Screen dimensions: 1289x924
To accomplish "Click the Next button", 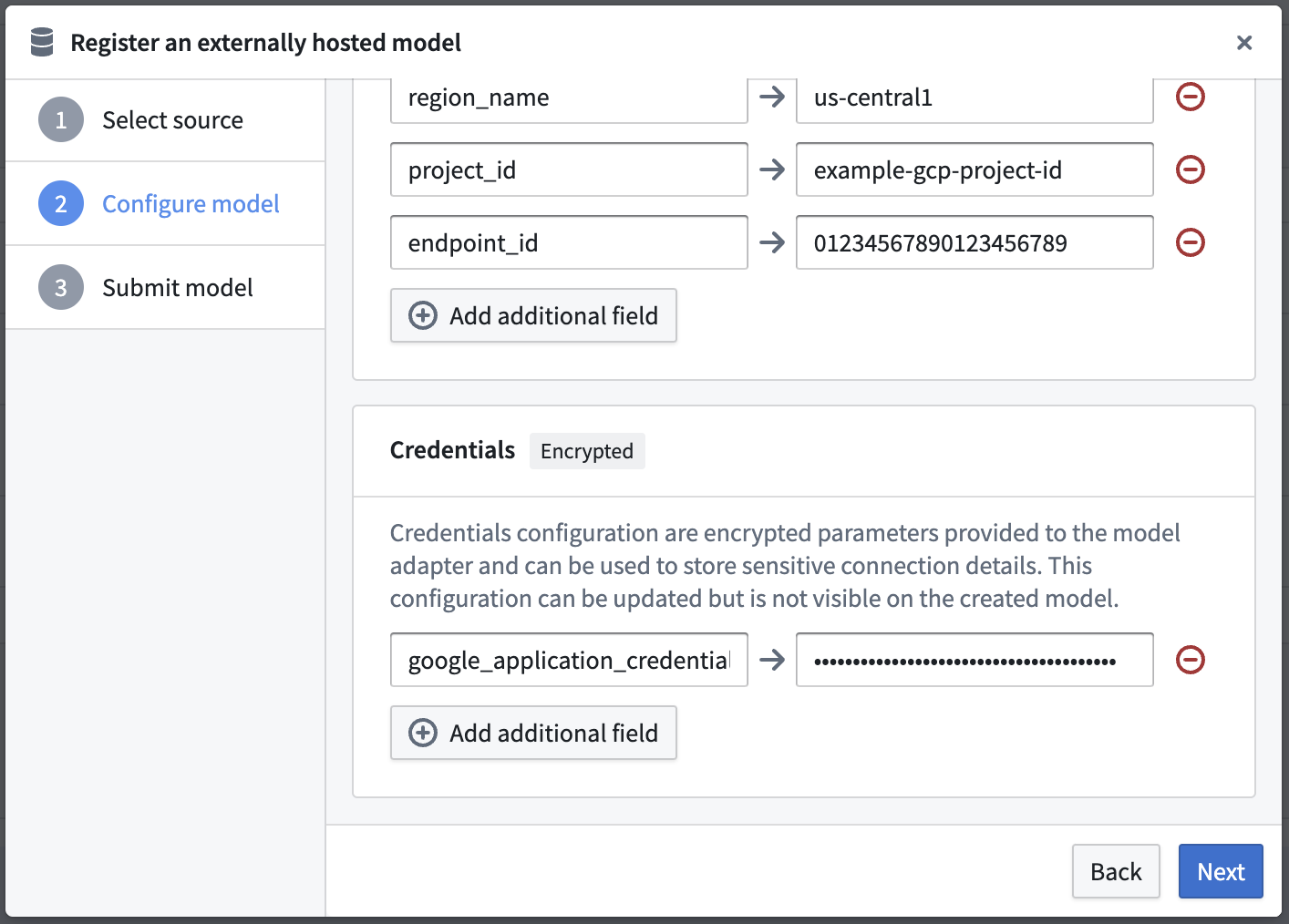I will (x=1221, y=871).
